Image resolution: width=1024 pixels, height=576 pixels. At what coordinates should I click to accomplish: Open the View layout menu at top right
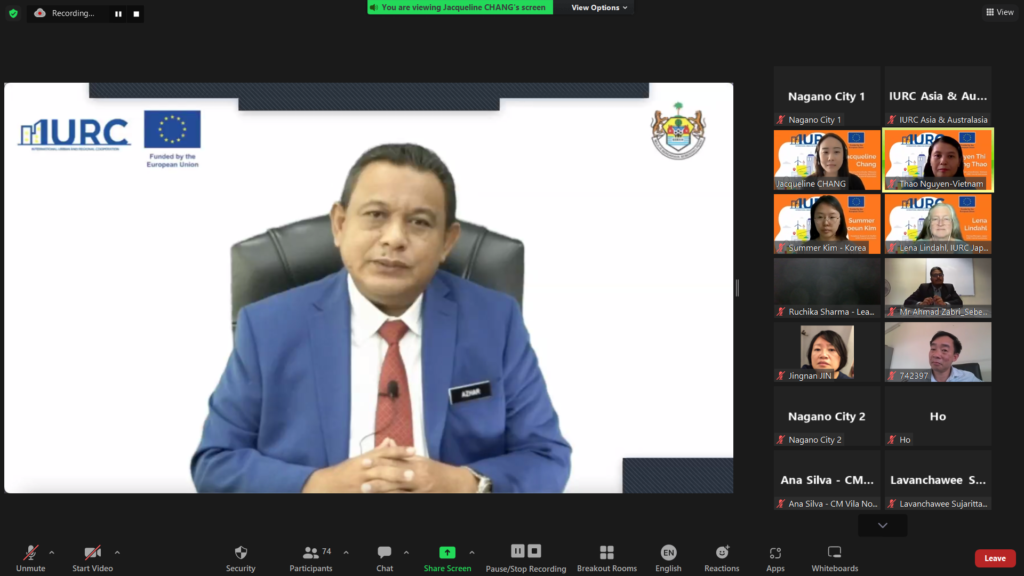999,12
